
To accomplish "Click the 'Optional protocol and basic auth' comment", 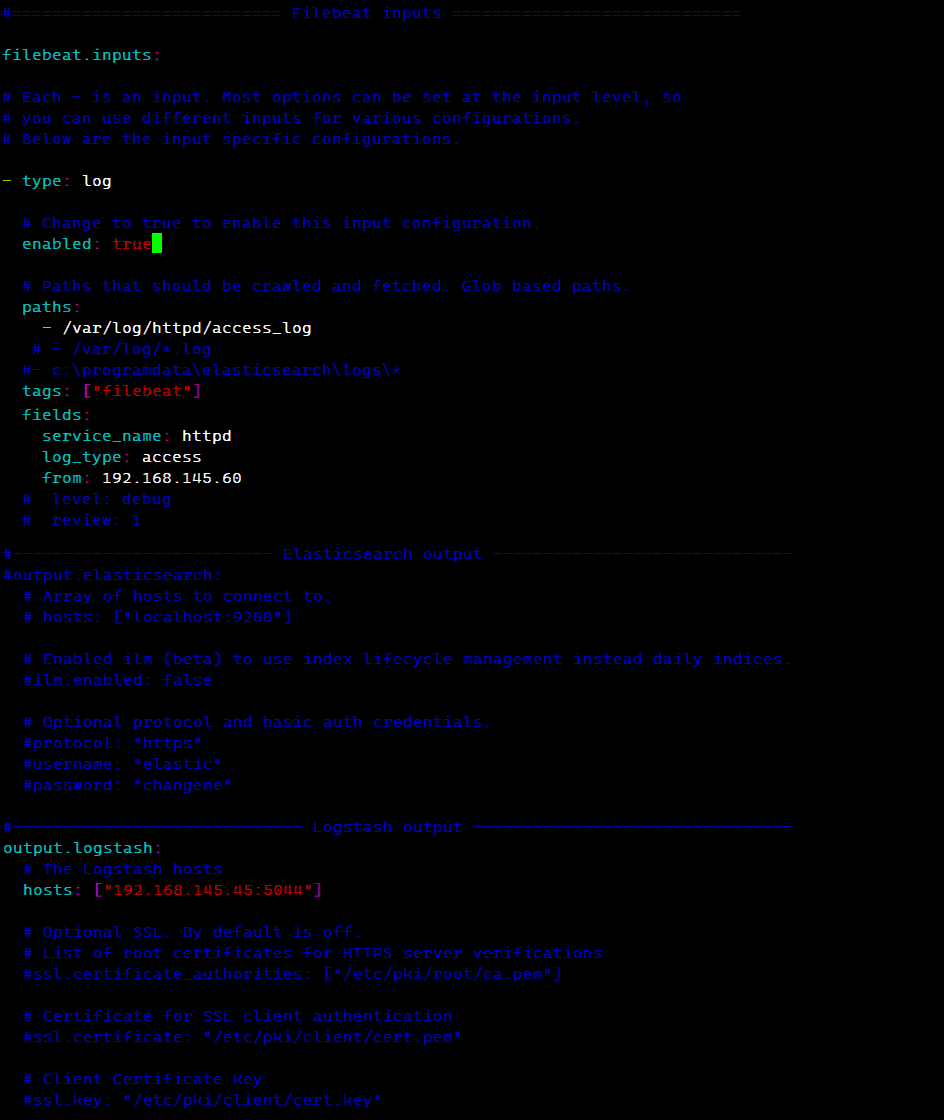I will (257, 722).
